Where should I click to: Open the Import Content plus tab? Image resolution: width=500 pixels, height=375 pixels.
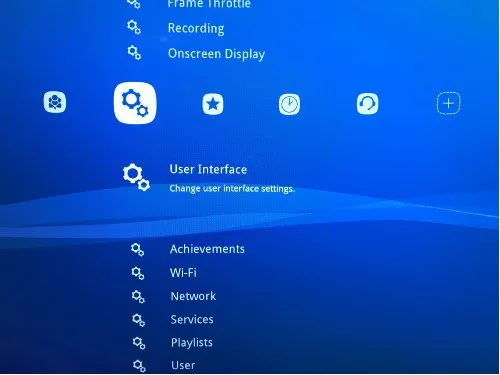449,103
